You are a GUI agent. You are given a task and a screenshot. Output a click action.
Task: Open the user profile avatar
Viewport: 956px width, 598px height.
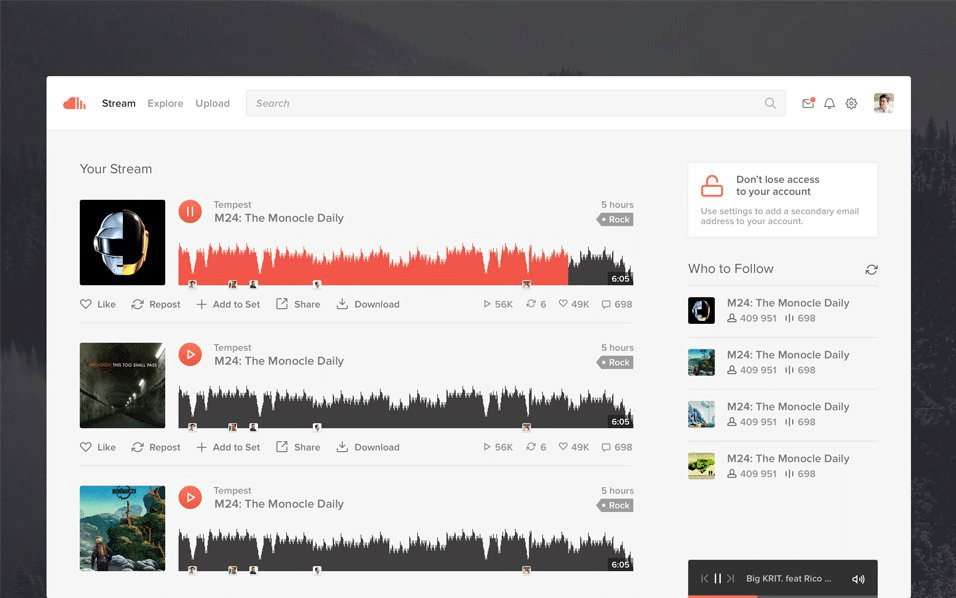coord(883,103)
